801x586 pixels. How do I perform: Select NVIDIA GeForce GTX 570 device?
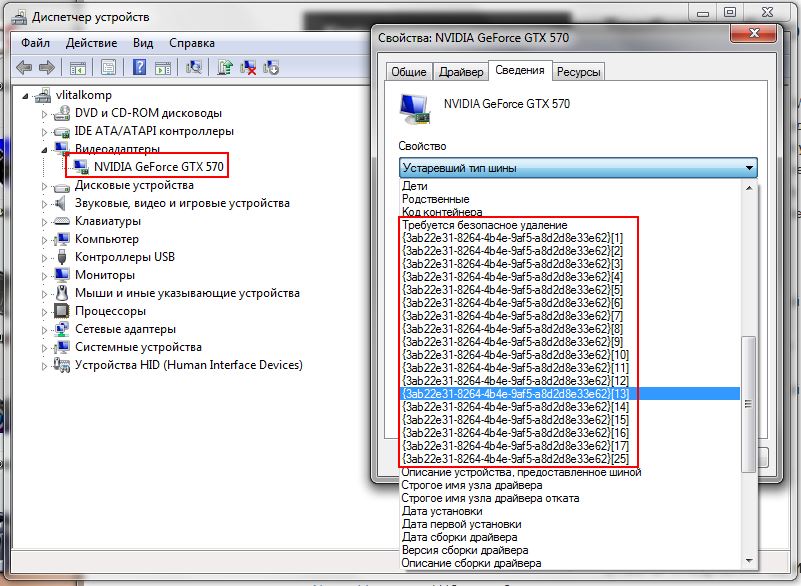coord(158,166)
